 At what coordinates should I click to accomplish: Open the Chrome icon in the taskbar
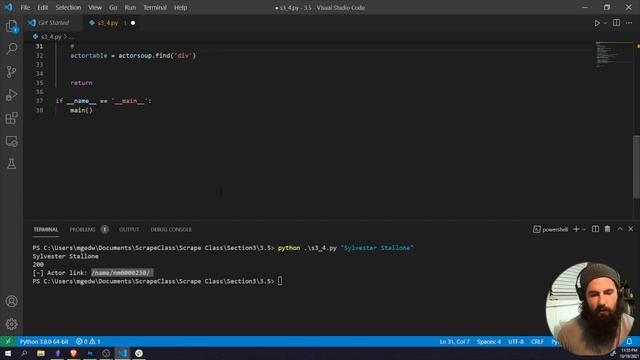[x=139, y=353]
